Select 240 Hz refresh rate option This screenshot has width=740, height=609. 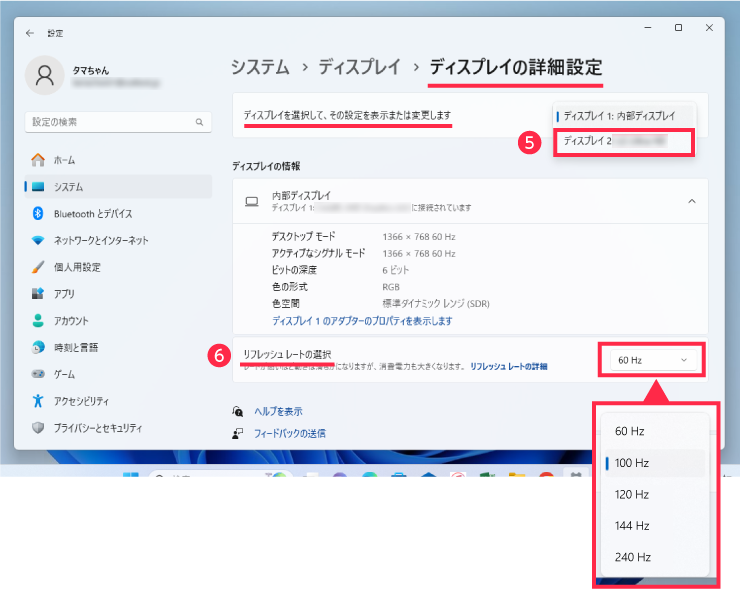tap(632, 557)
